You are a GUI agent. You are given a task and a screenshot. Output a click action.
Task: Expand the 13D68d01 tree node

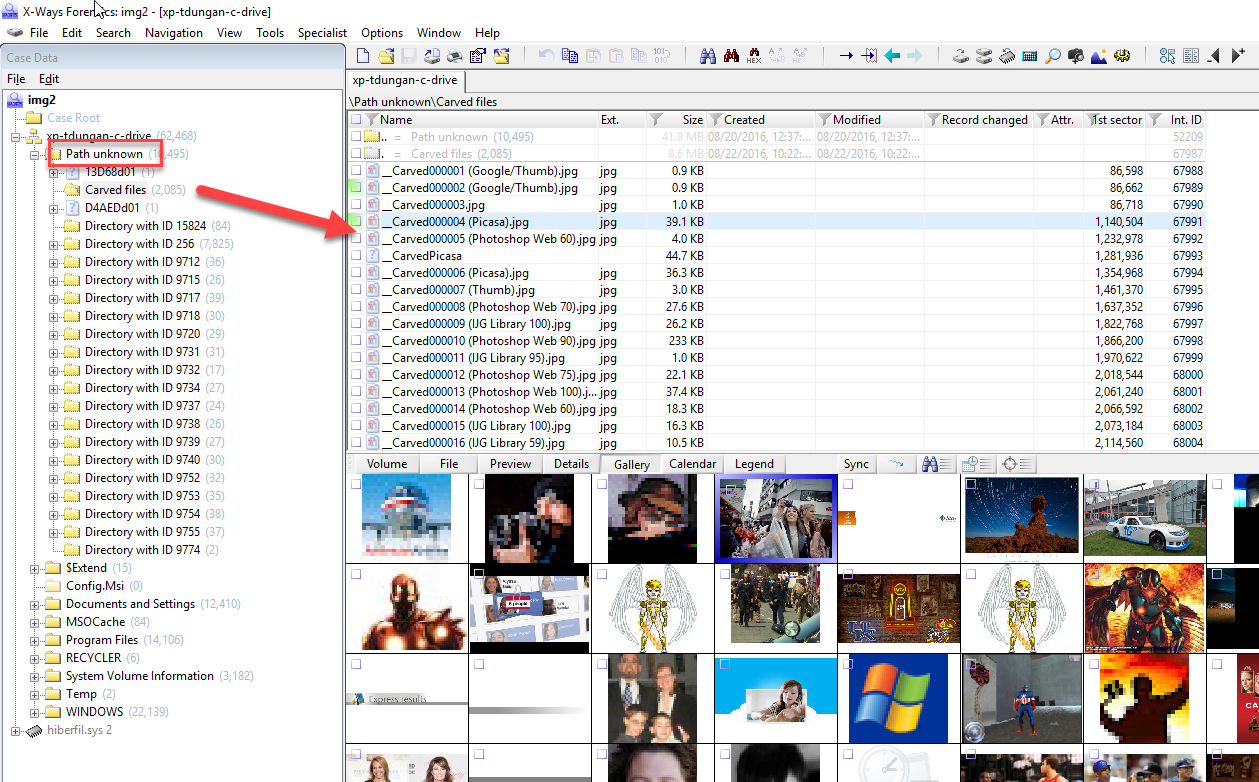point(54,172)
